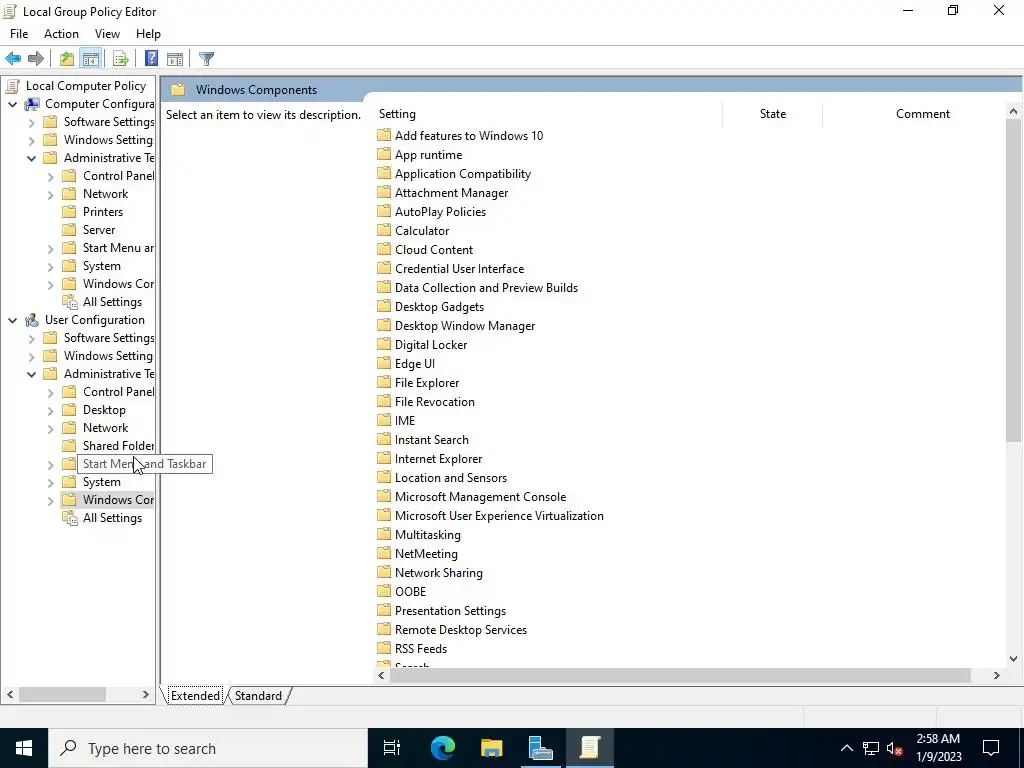Select Presentation Settings in the list

coord(450,611)
